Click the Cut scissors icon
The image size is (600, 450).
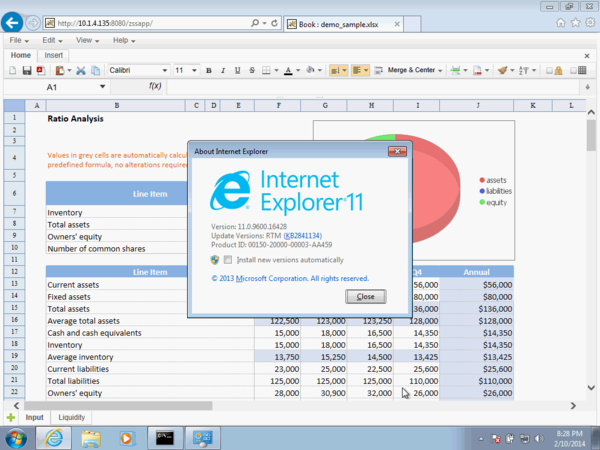[x=81, y=70]
